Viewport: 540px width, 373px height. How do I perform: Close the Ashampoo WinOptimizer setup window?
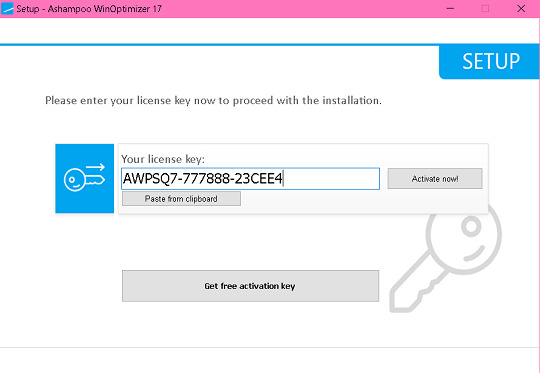[521, 9]
